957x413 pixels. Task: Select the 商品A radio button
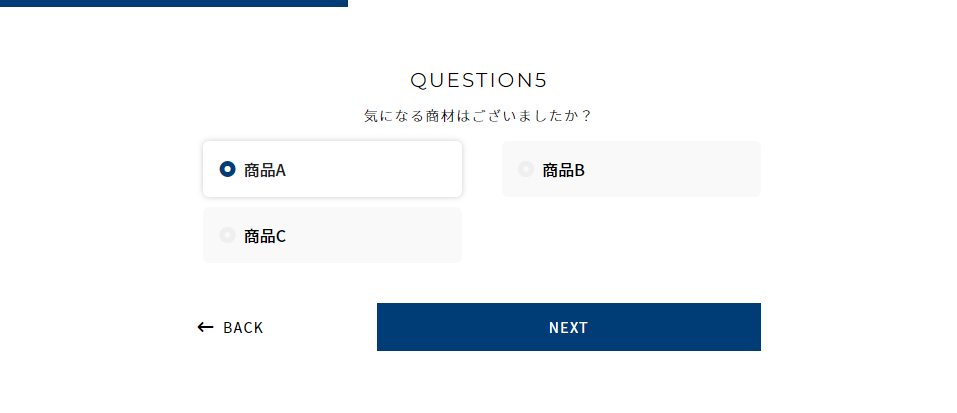pos(228,170)
